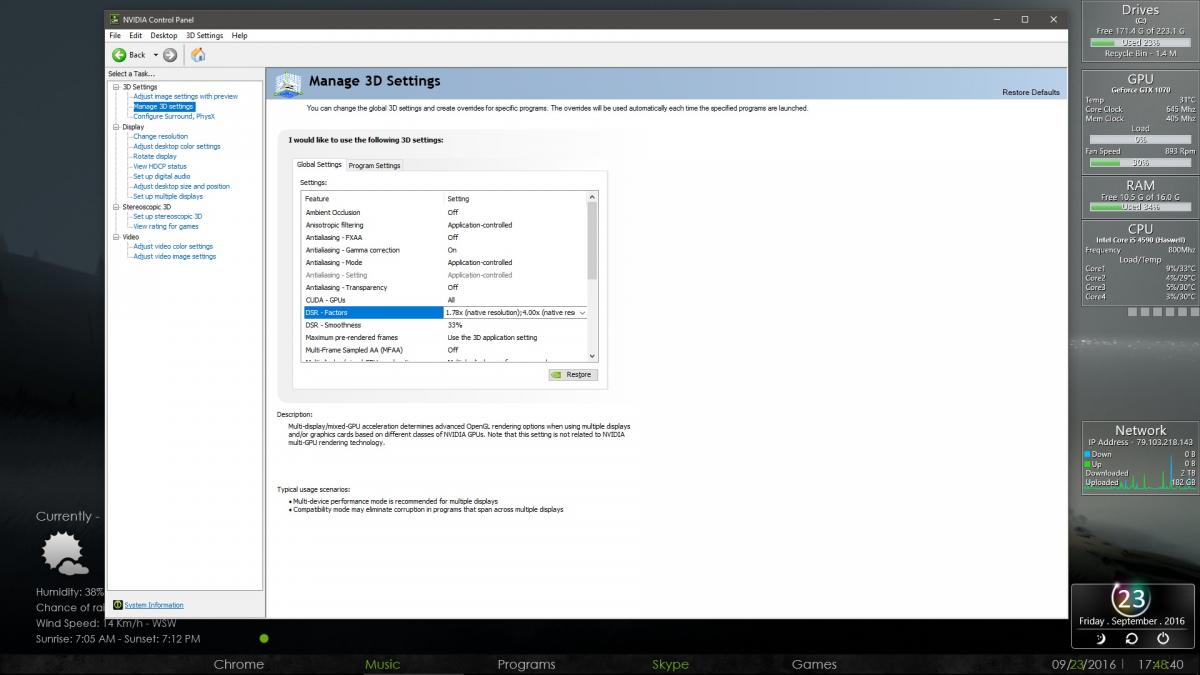Select the DSR - Smoothness row
The width and height of the screenshot is (1200, 675).
point(444,325)
